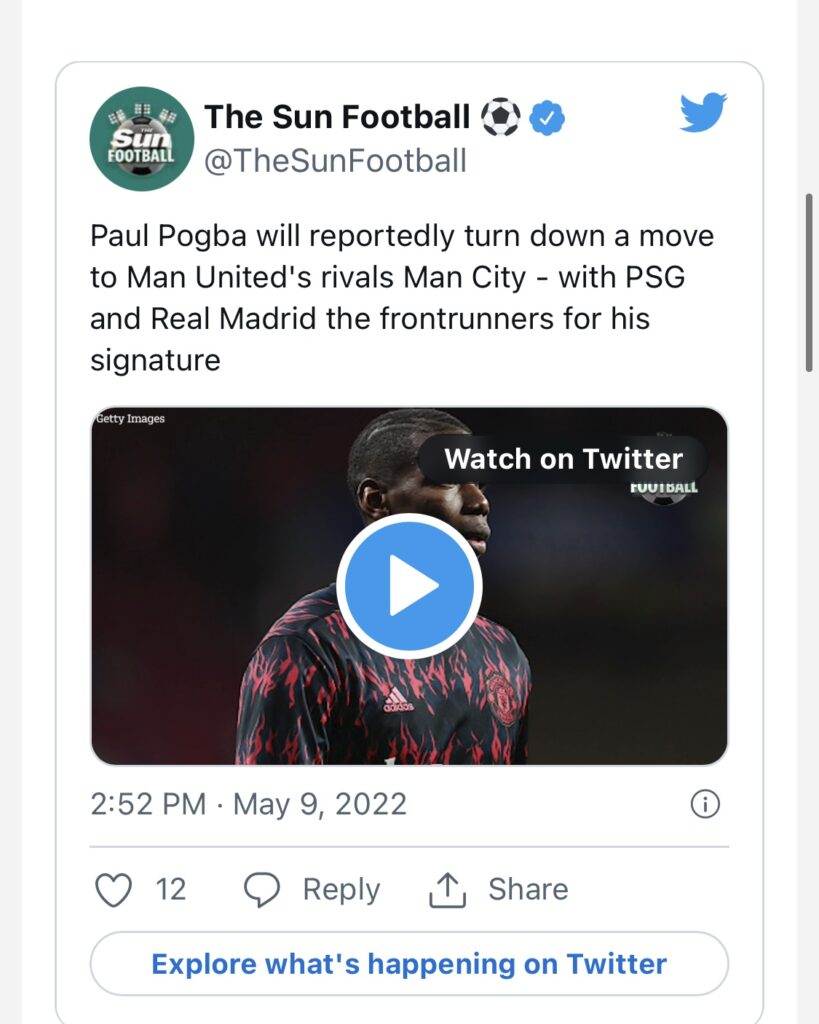Click the tweet text about Paul Pogba
819x1024 pixels.
pos(402,298)
